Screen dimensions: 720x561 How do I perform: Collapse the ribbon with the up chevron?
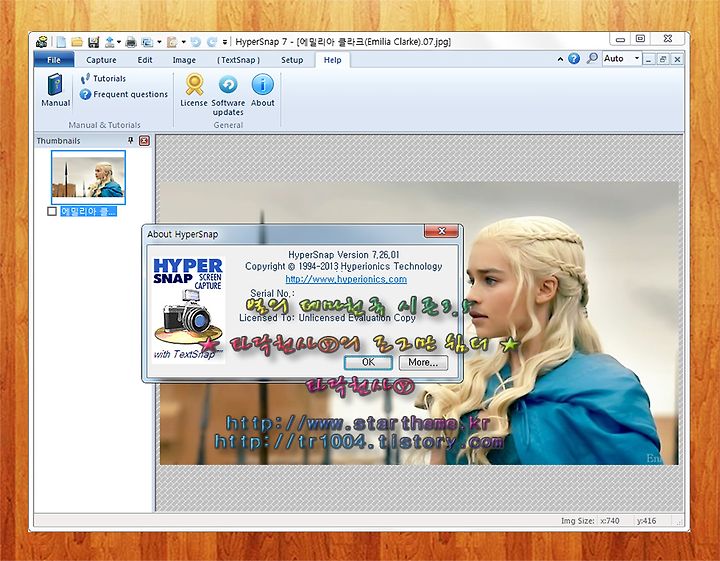coord(560,59)
